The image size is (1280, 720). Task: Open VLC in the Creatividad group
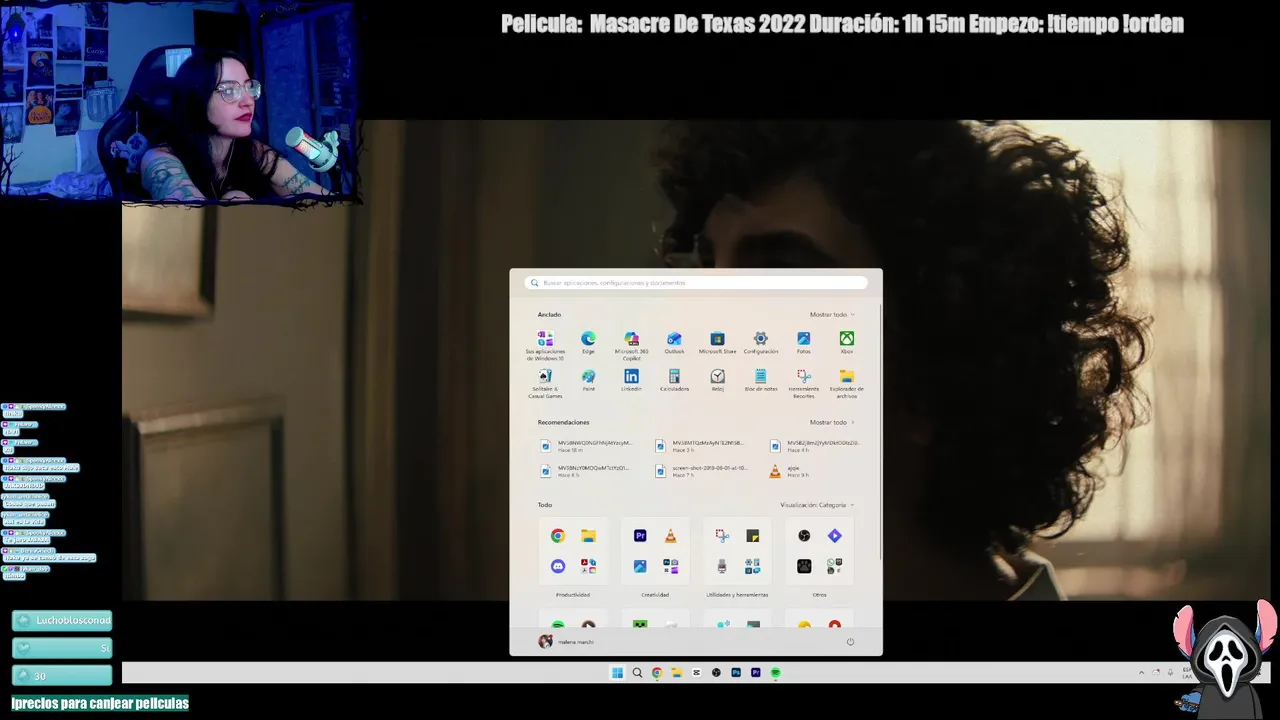click(x=671, y=536)
